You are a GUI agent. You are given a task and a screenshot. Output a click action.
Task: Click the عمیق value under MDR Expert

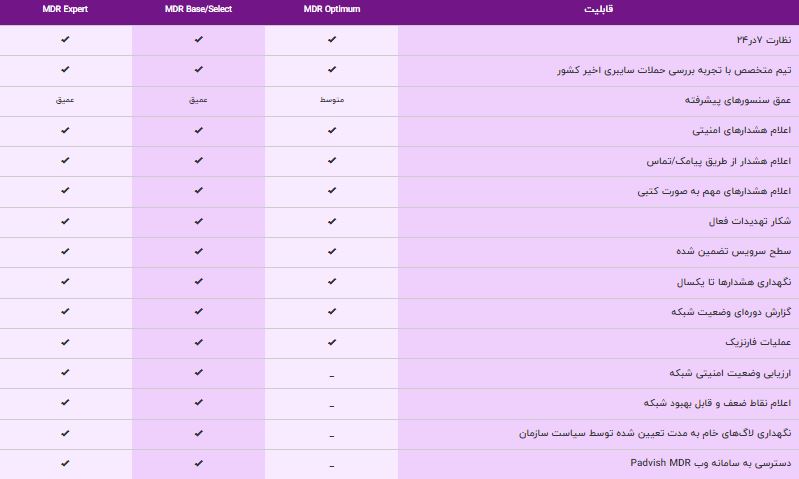[x=65, y=100]
